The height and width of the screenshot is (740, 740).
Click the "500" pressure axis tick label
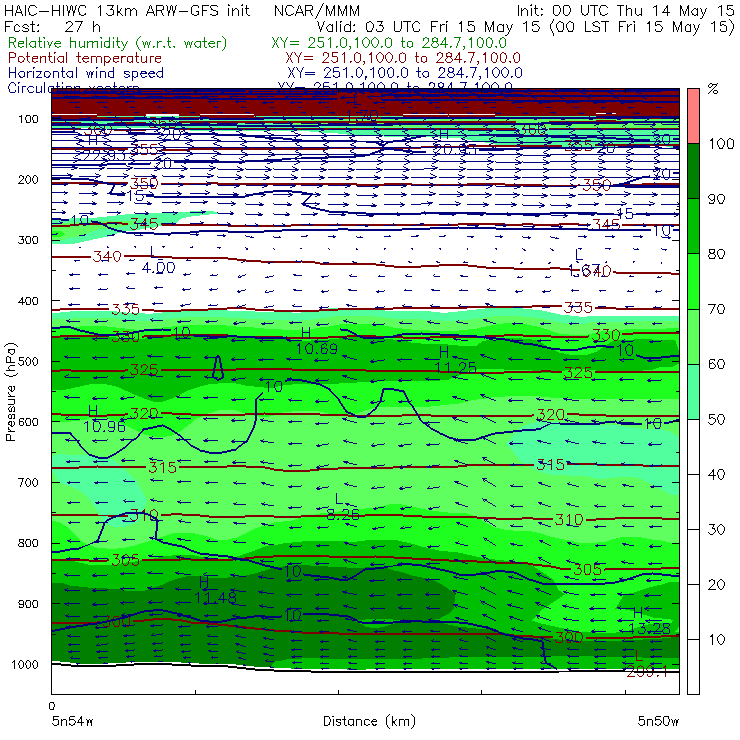[28, 361]
